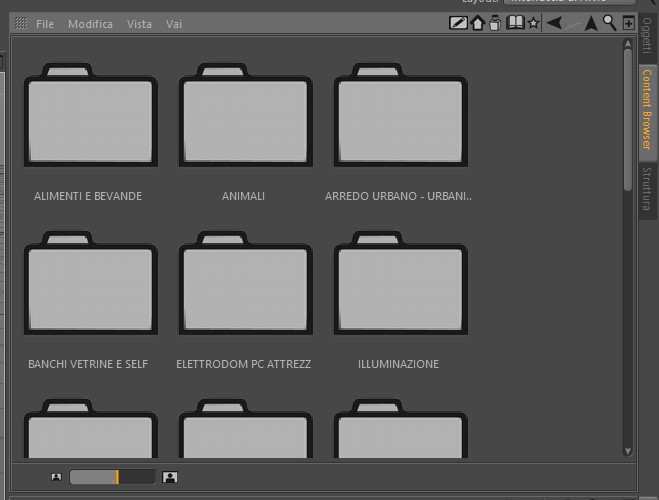Click the large thumbnail size icon
Screen dimensions: 659x500
pos(170,477)
